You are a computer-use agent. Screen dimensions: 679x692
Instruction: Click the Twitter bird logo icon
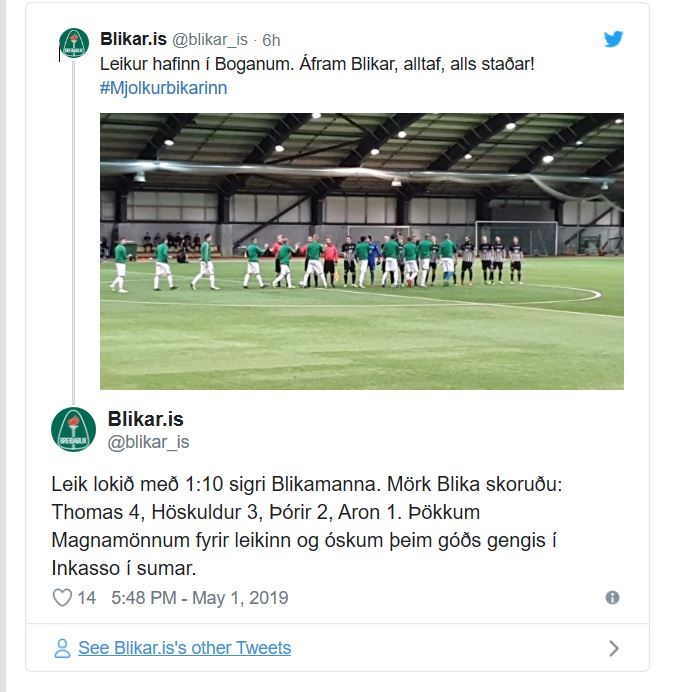pos(613,39)
